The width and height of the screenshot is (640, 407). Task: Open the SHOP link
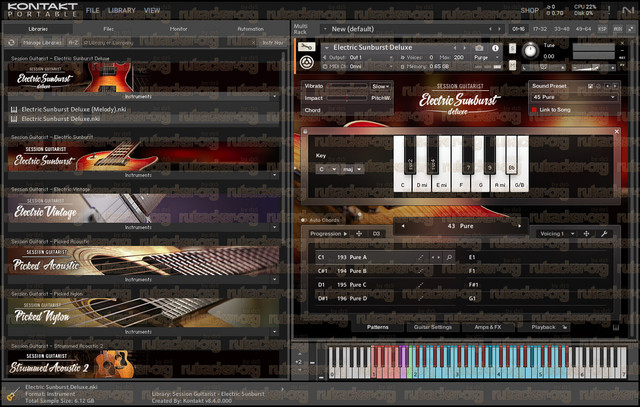coord(530,10)
